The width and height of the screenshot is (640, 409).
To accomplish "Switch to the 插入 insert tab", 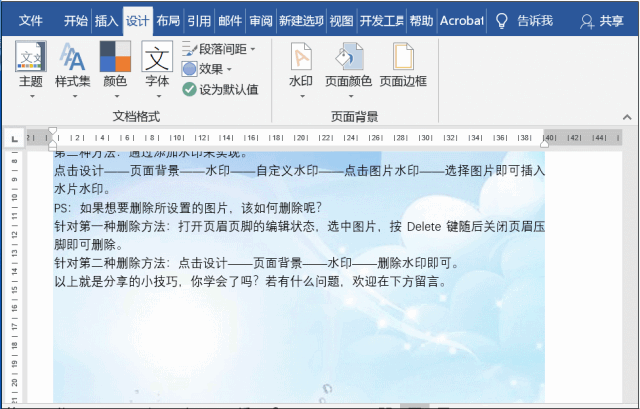I will (x=106, y=20).
